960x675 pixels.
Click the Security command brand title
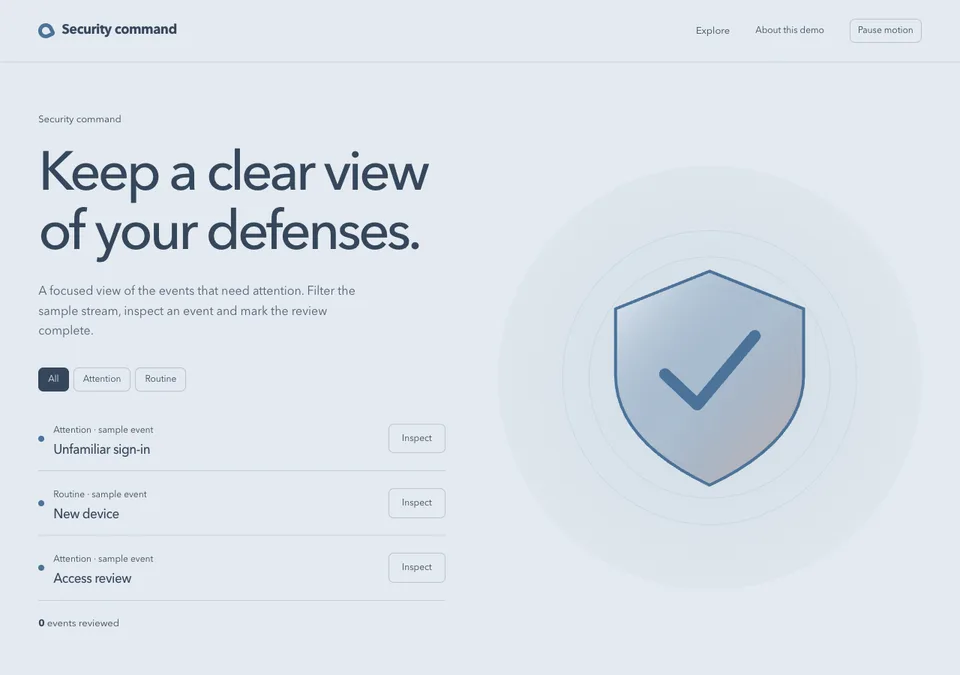pos(119,29)
